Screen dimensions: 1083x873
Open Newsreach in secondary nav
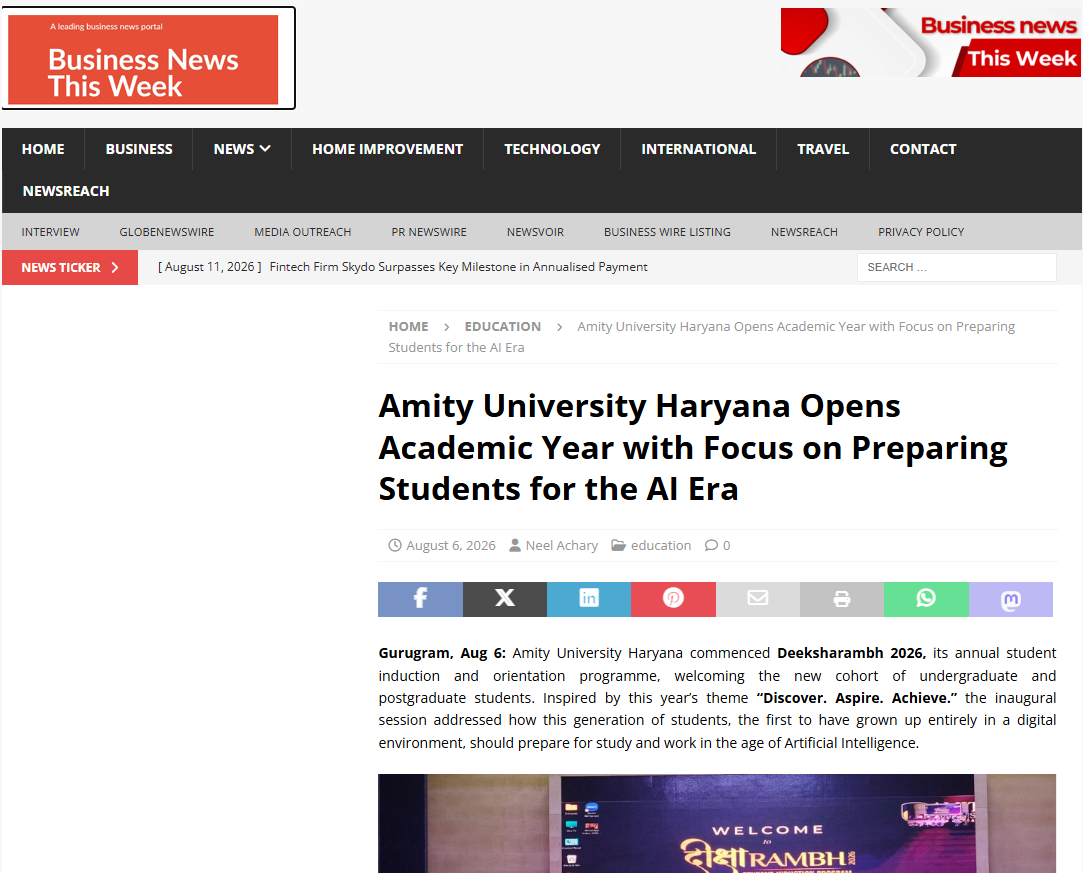pyautogui.click(x=804, y=232)
